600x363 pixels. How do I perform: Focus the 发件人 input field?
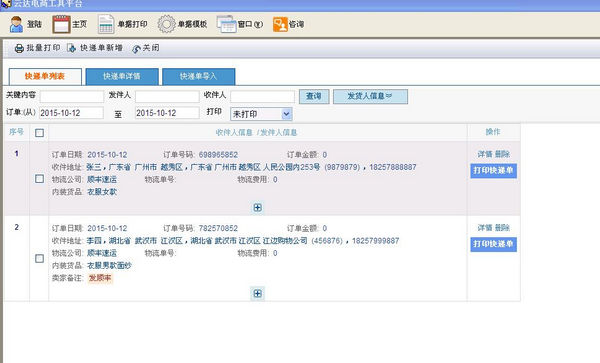point(167,96)
